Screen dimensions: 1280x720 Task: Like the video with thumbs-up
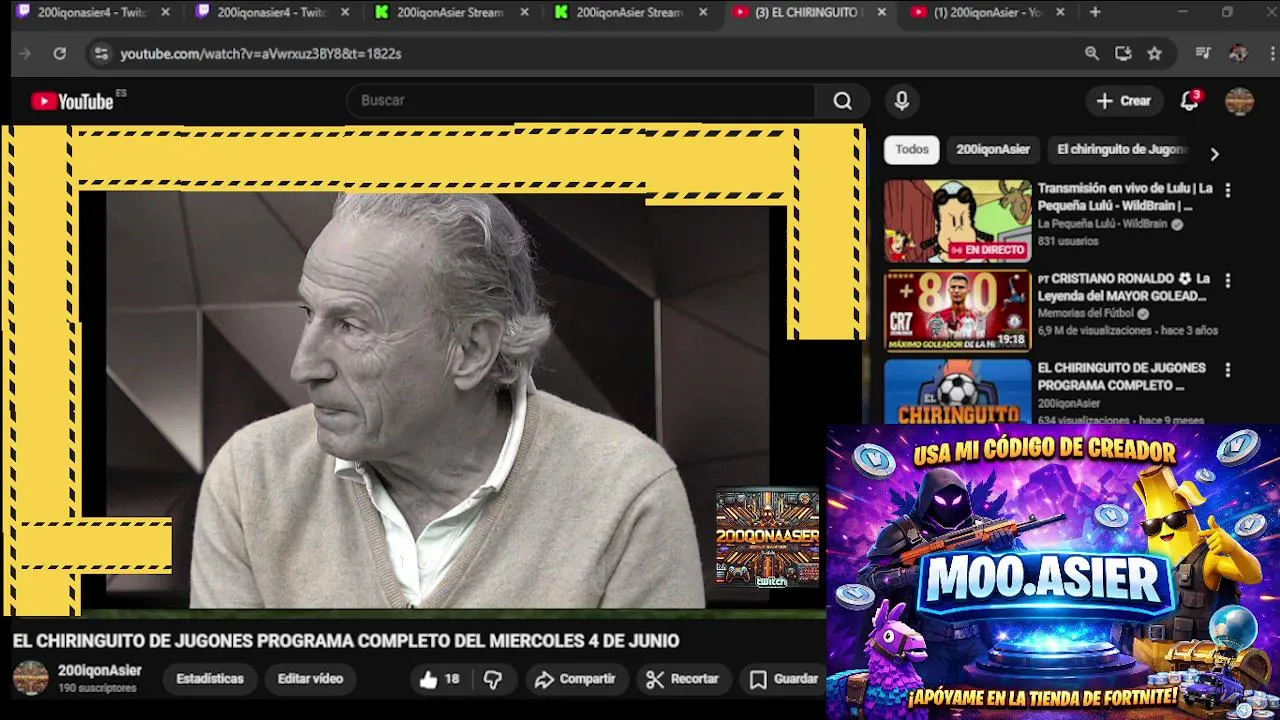point(439,679)
